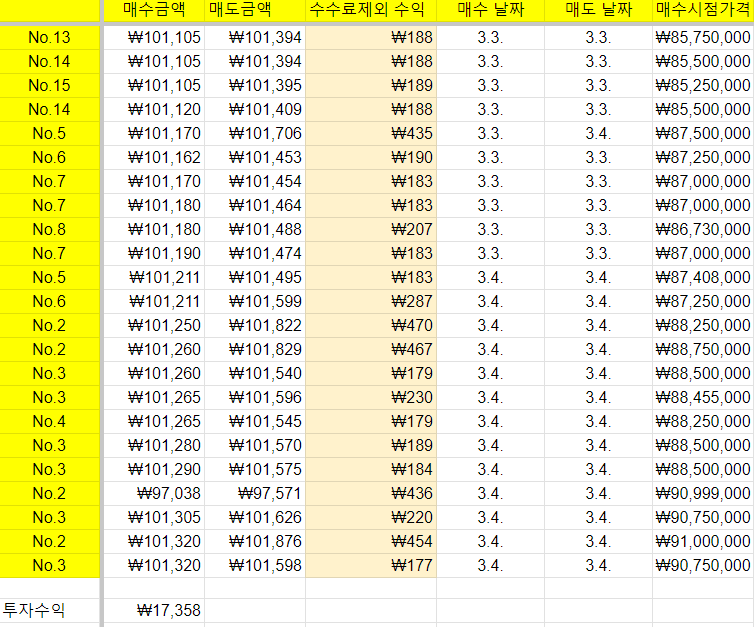Click the ₩101,474 cell
The width and height of the screenshot is (754, 627).
click(x=255, y=253)
